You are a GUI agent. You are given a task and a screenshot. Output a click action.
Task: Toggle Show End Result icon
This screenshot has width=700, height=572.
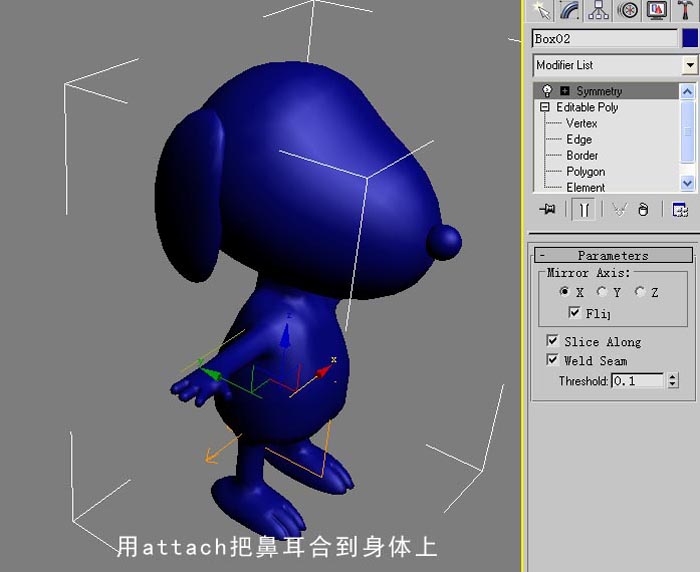[x=584, y=209]
